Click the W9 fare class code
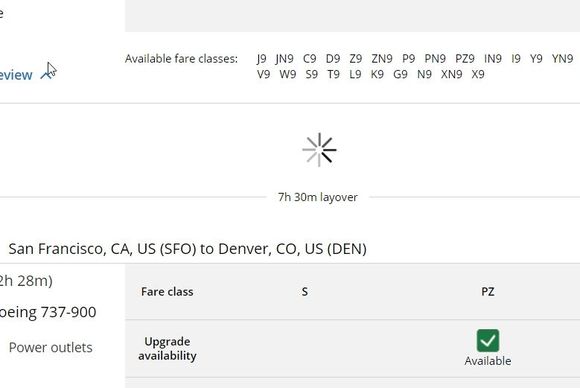Image resolution: width=580 pixels, height=388 pixels. (287, 74)
